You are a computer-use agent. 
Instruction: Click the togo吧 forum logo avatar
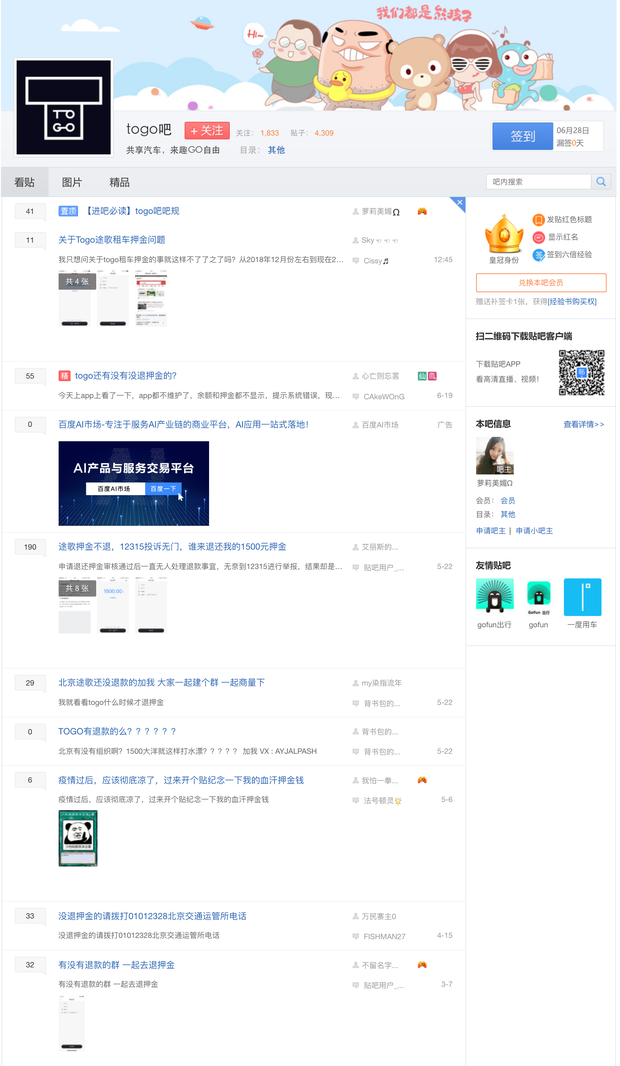(63, 107)
